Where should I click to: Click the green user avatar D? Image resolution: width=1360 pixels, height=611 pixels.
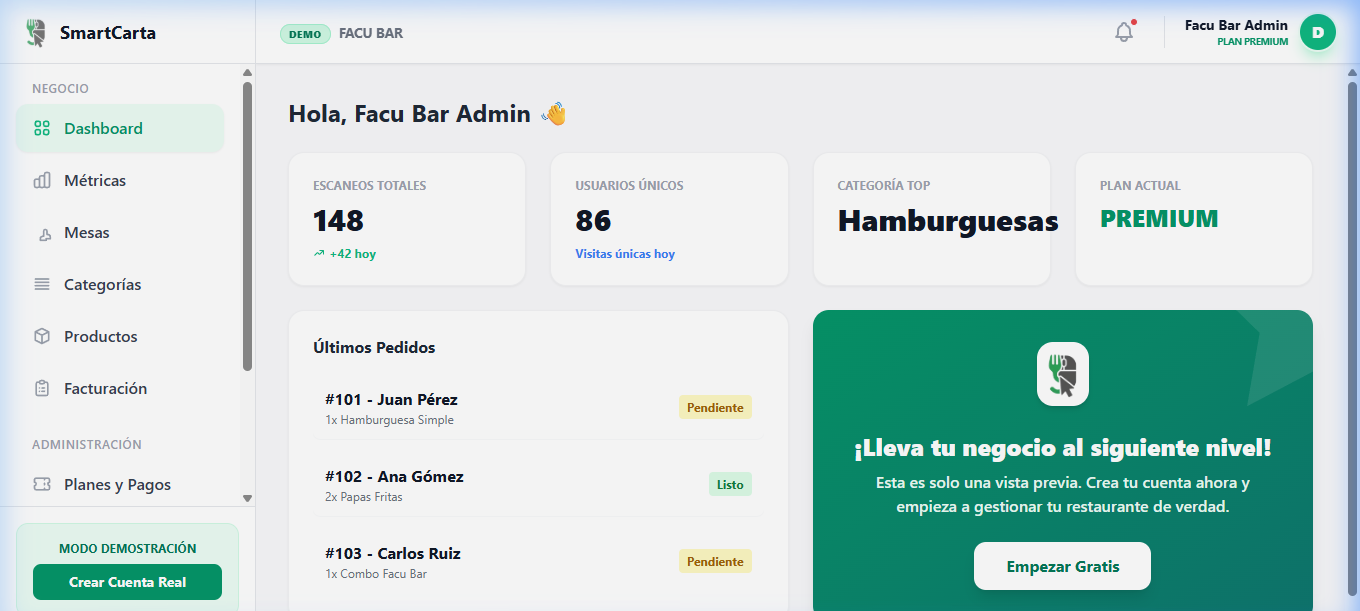[1317, 32]
